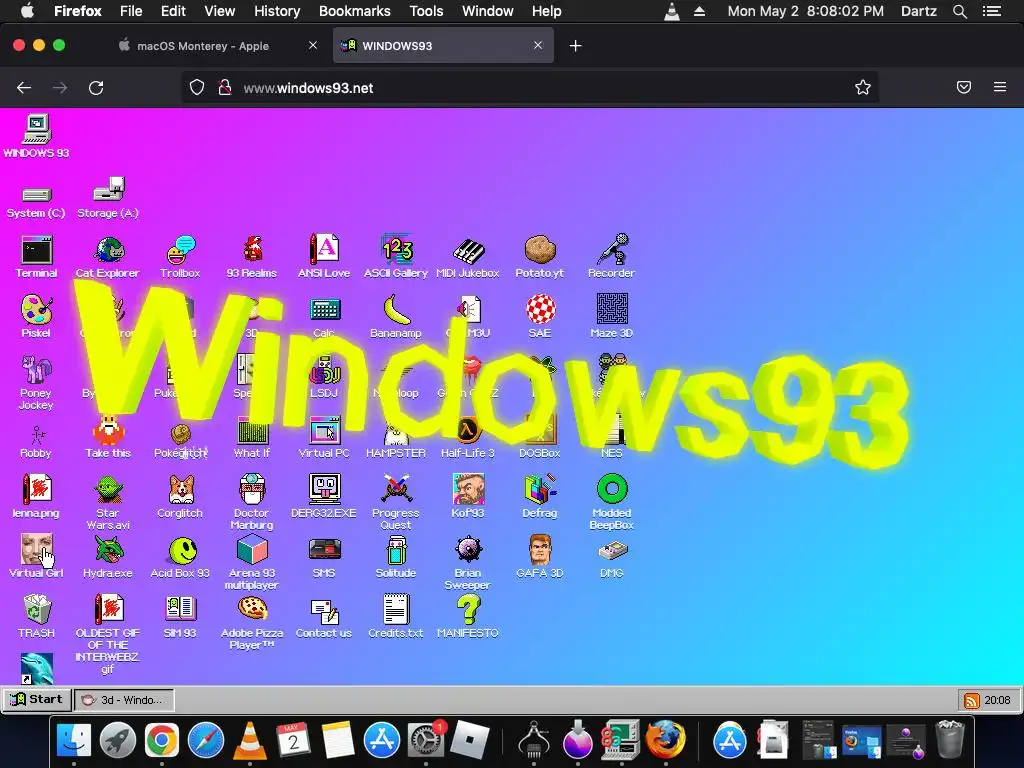Launch the Recorder microphone icon
This screenshot has width=1024, height=768.
tap(611, 250)
